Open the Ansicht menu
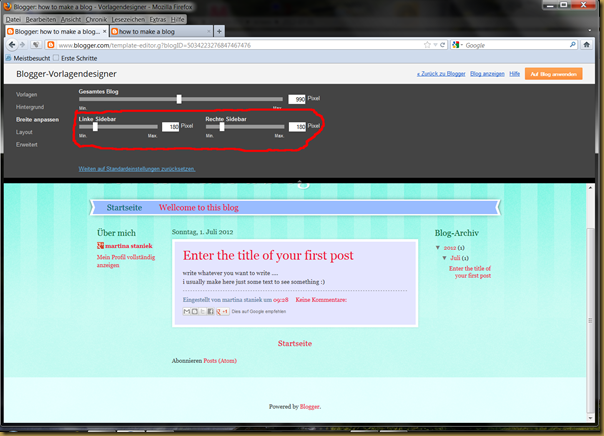604x436 pixels. tap(71, 19)
